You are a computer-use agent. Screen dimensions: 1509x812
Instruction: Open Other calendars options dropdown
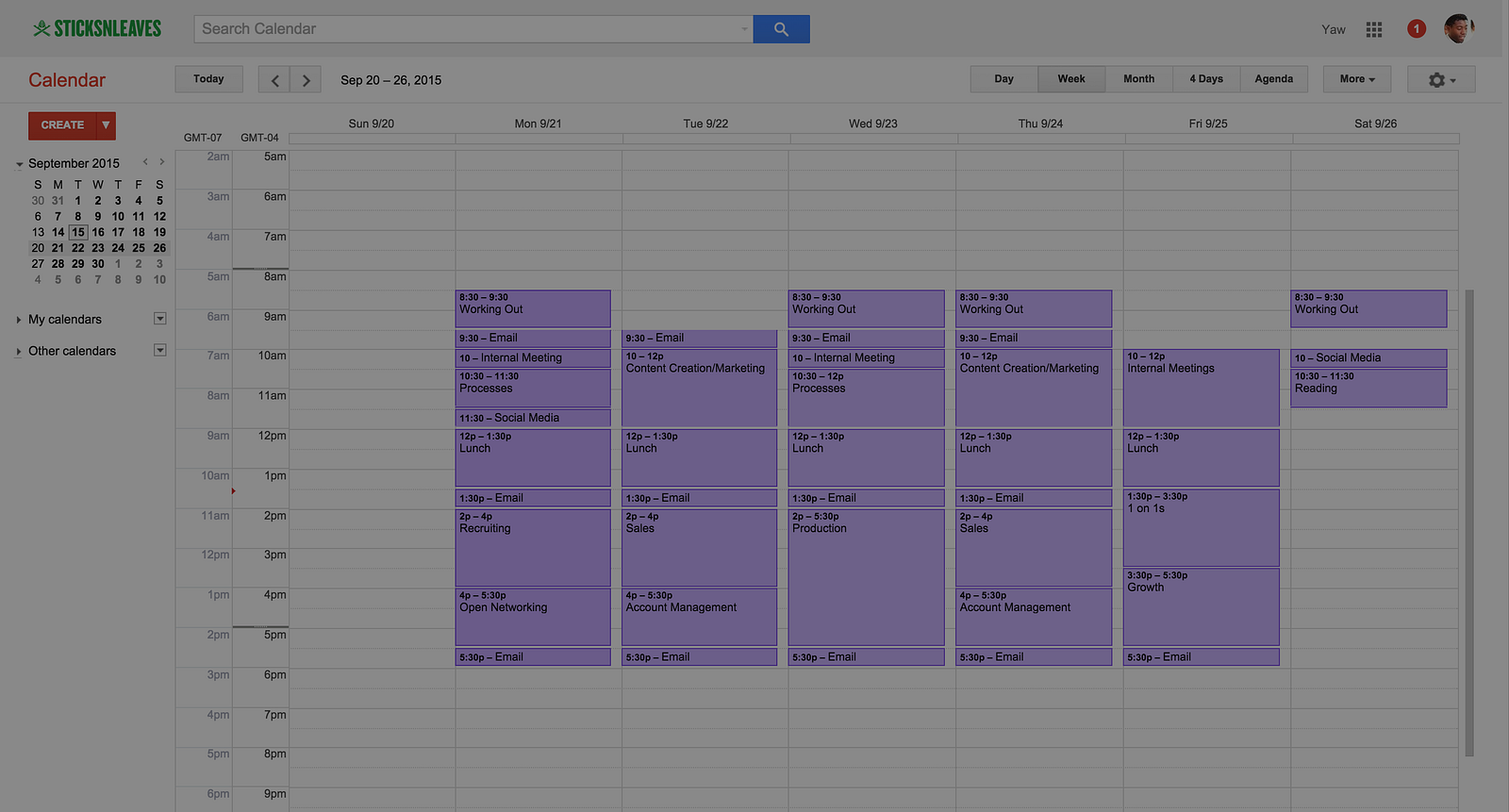click(160, 351)
